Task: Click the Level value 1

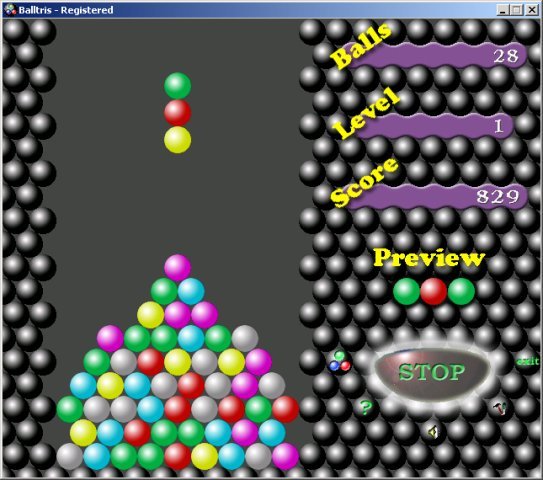Action: coord(499,126)
